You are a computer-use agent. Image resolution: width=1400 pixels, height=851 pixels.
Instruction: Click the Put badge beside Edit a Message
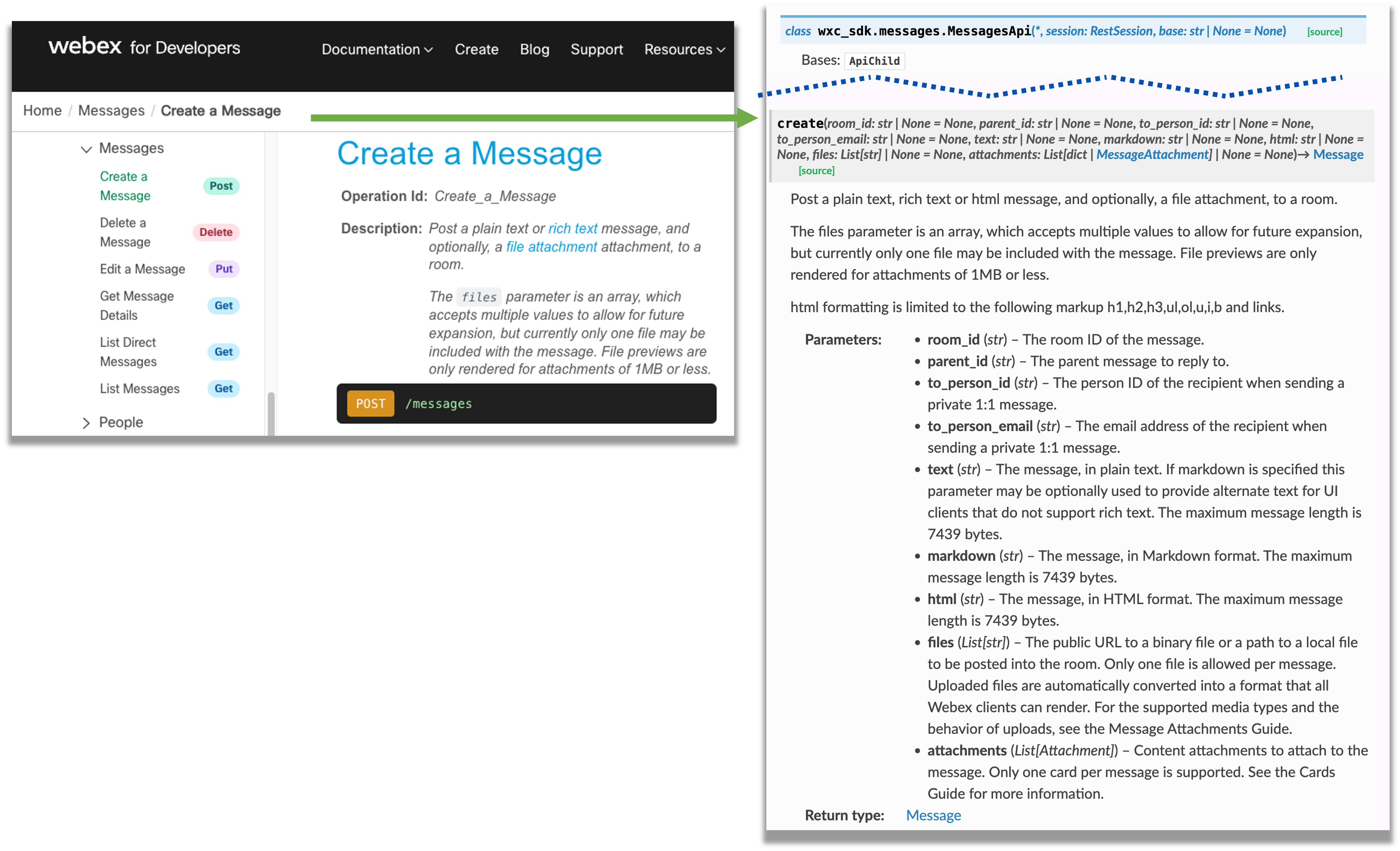coord(224,269)
